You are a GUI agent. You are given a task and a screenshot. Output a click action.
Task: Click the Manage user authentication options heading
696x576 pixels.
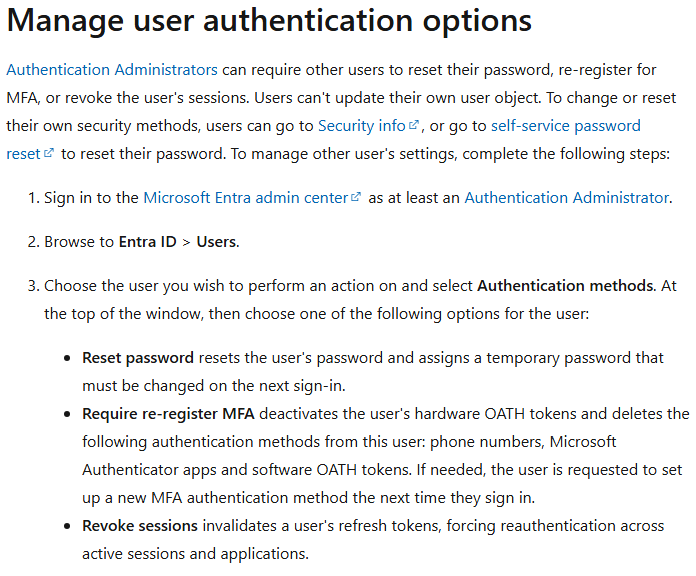[x=269, y=20]
